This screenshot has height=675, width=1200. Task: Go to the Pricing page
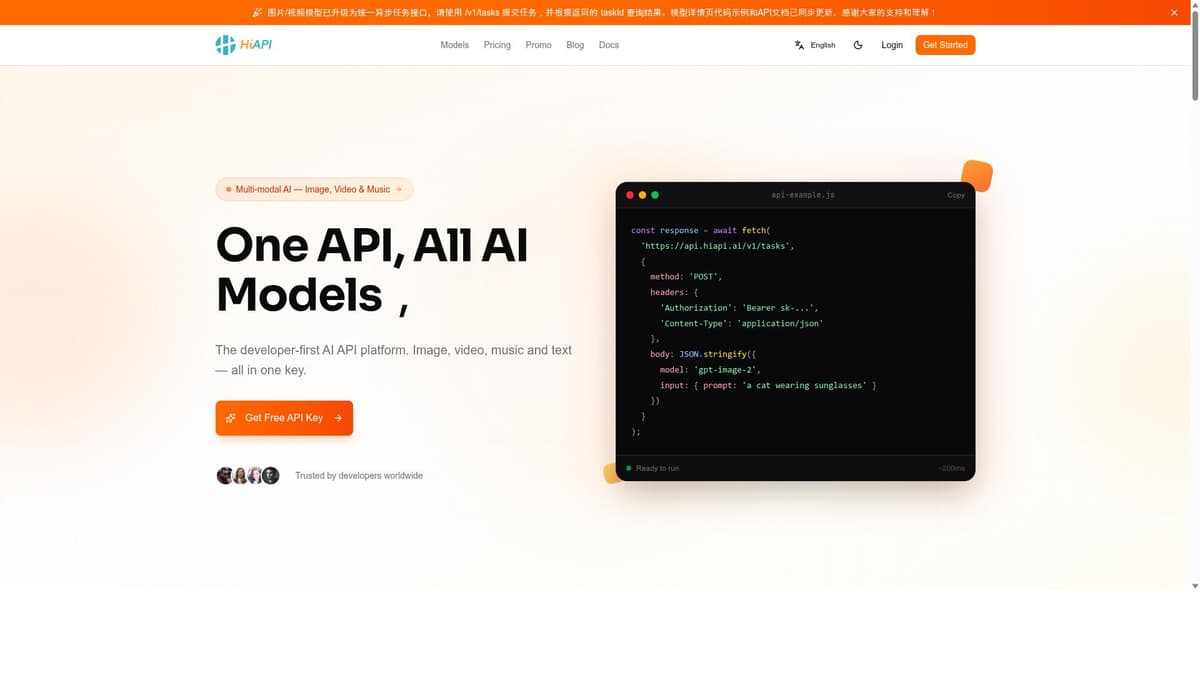pyautogui.click(x=497, y=45)
